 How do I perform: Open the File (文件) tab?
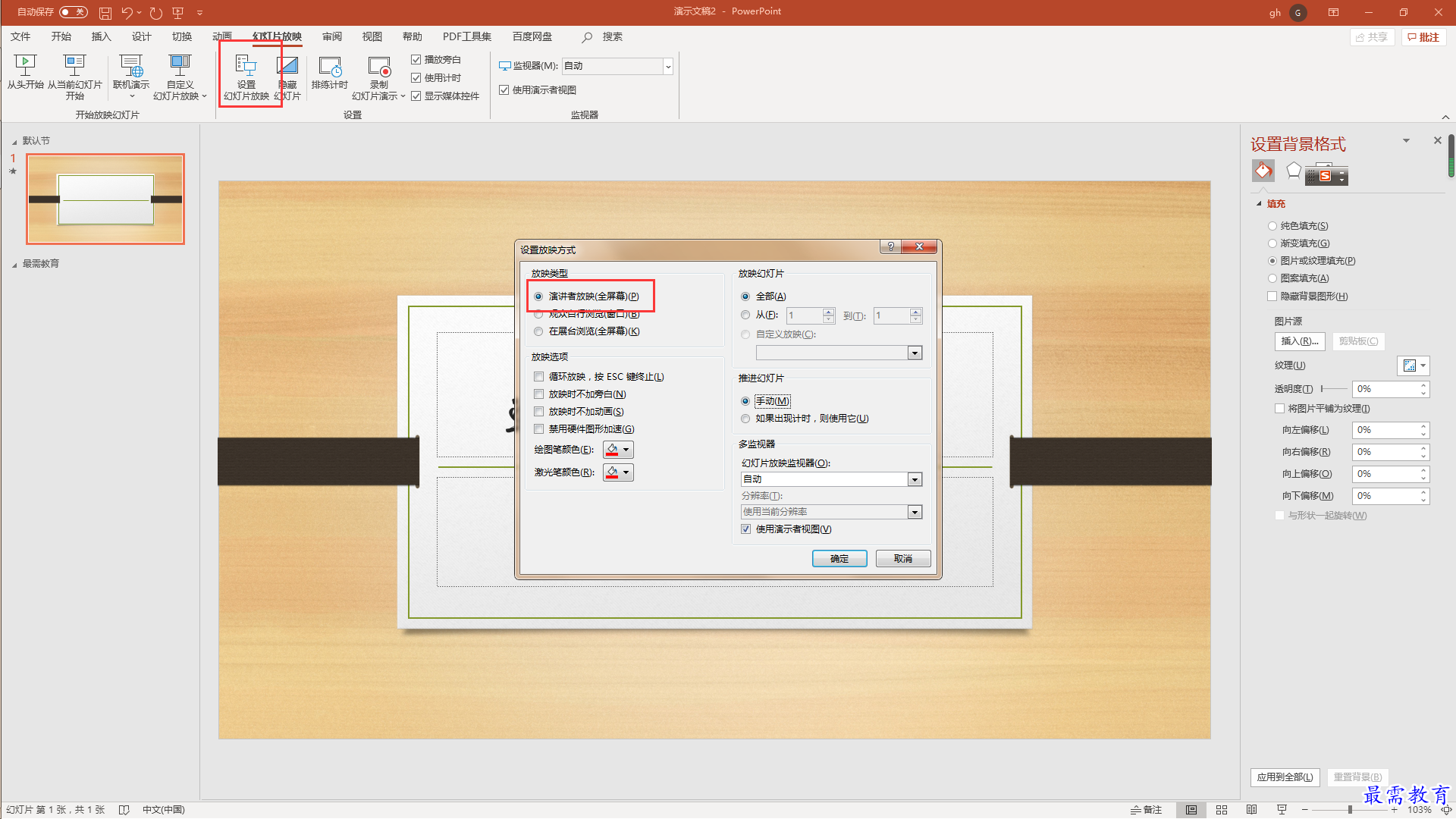tap(20, 36)
